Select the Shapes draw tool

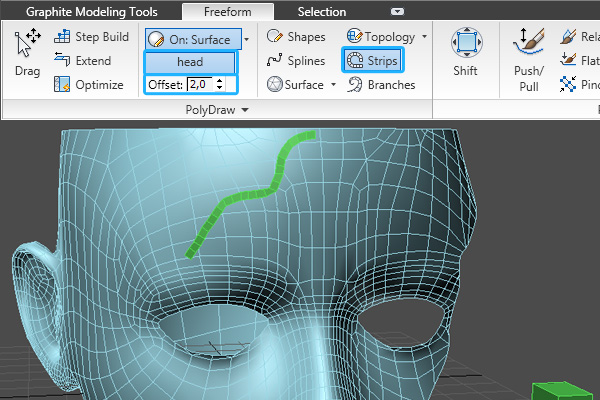tap(295, 37)
